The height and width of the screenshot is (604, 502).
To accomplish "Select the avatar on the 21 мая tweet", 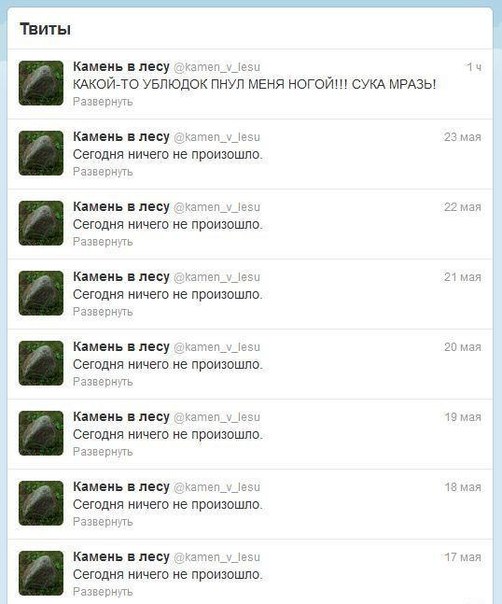I will [41, 293].
